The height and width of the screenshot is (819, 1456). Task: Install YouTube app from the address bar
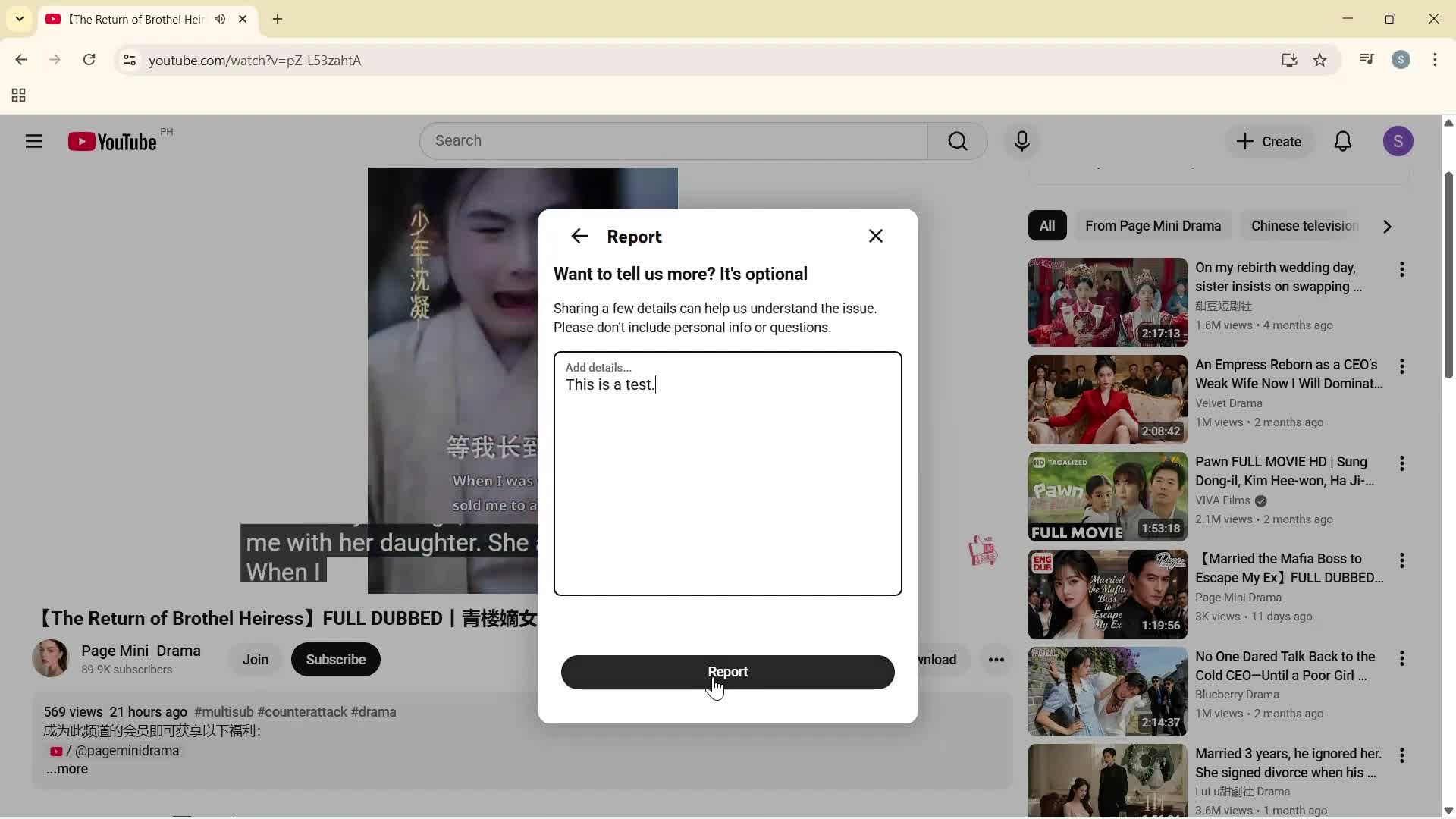(1289, 60)
